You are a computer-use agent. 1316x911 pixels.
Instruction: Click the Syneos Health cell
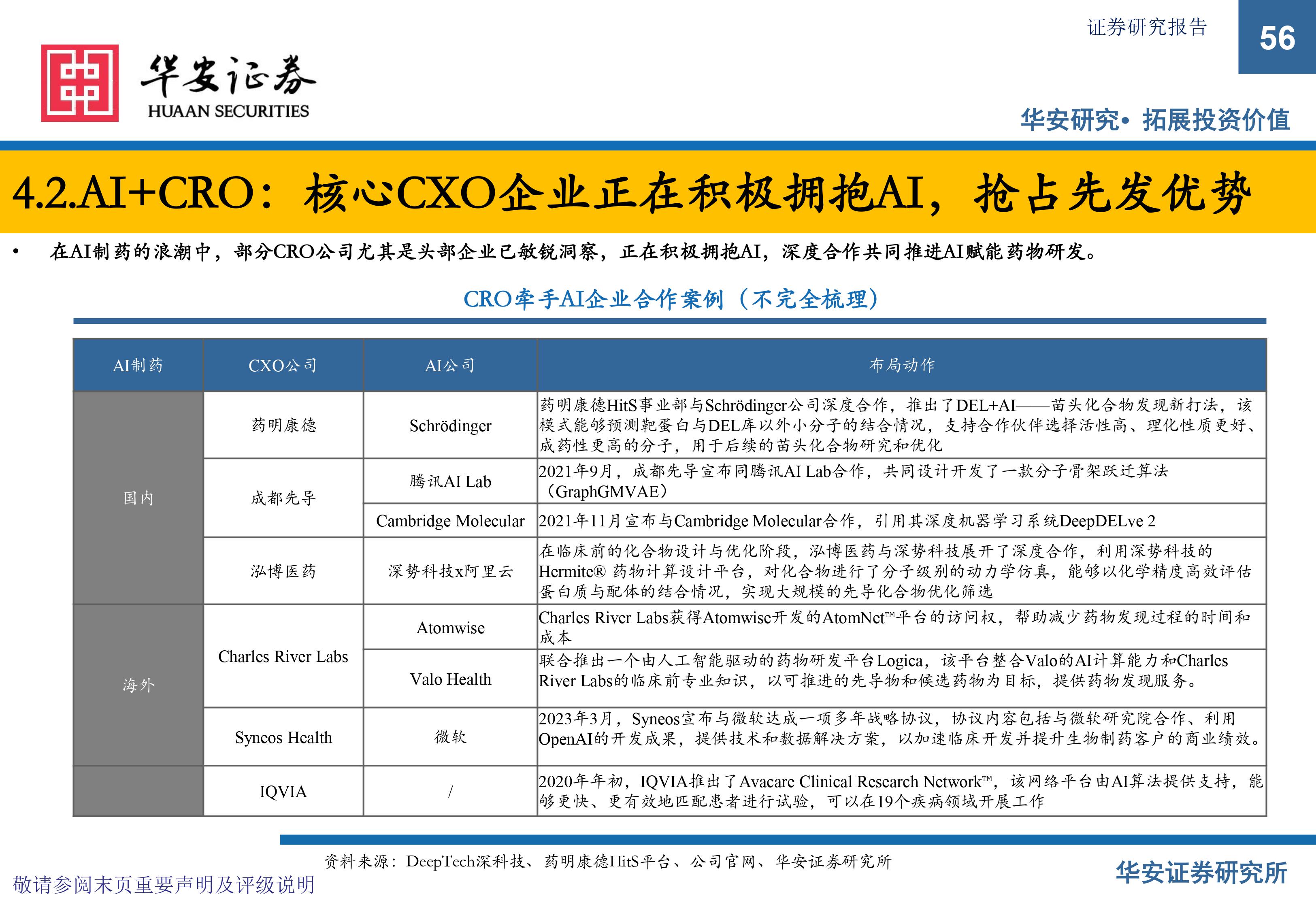coord(283,737)
